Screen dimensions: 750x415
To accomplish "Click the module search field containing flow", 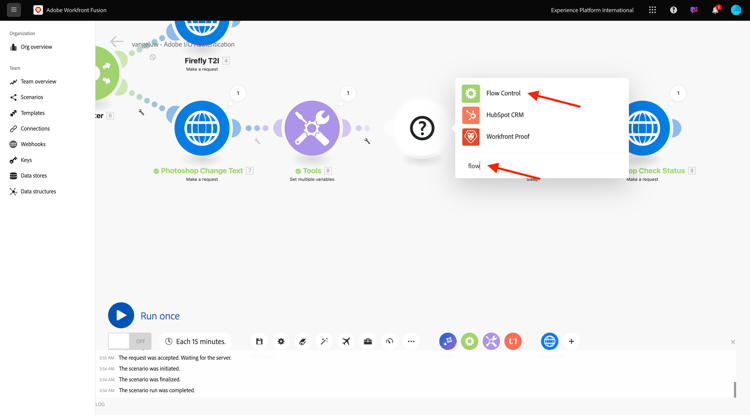I will pos(541,165).
